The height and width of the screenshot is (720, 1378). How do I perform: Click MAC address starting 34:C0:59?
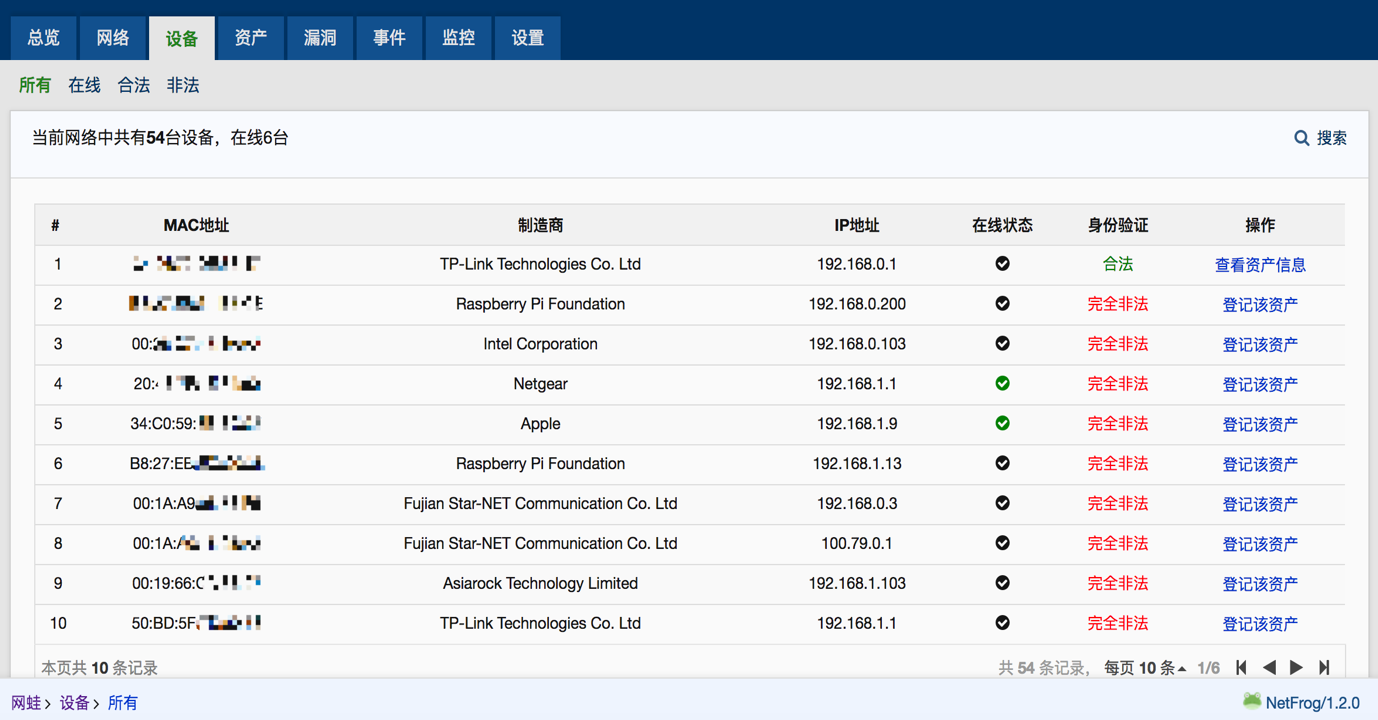tap(196, 424)
